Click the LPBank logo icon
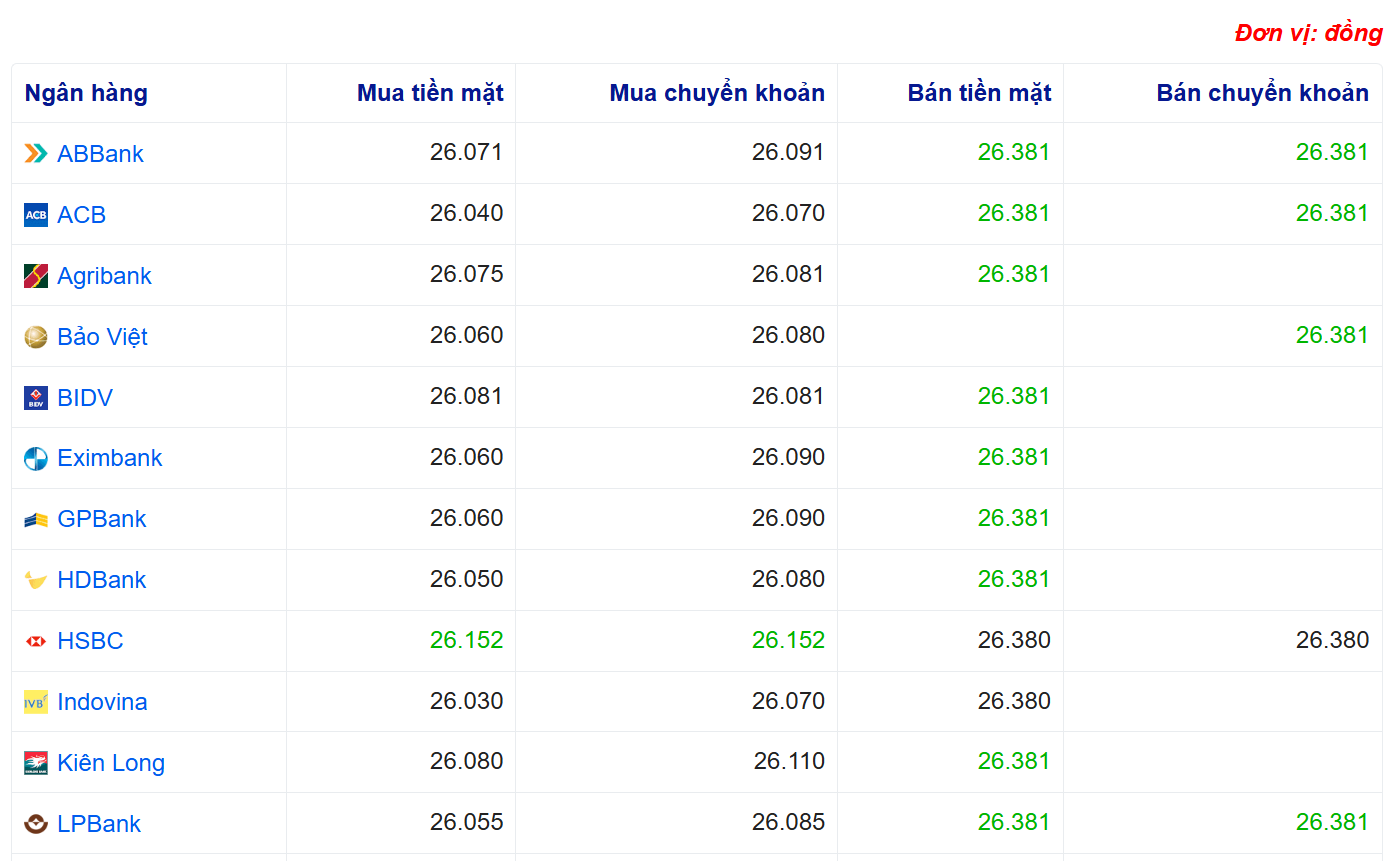Image resolution: width=1397 pixels, height=861 pixels. point(36,824)
